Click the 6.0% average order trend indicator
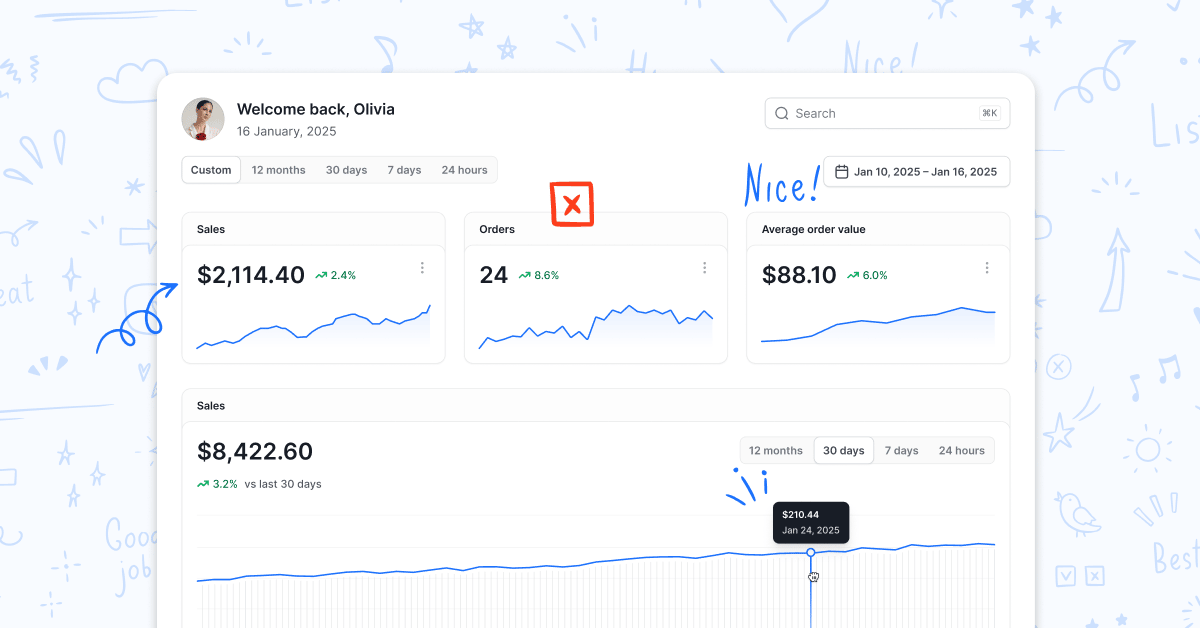 coord(867,275)
